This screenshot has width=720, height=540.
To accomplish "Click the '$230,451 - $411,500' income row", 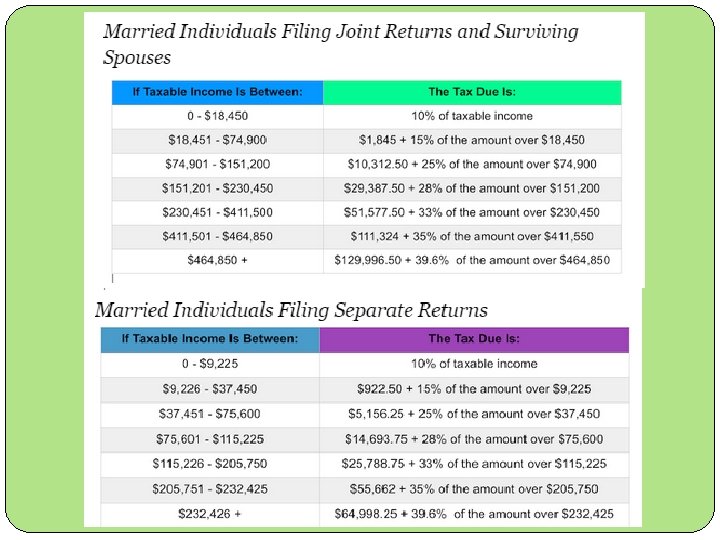I will [217, 212].
